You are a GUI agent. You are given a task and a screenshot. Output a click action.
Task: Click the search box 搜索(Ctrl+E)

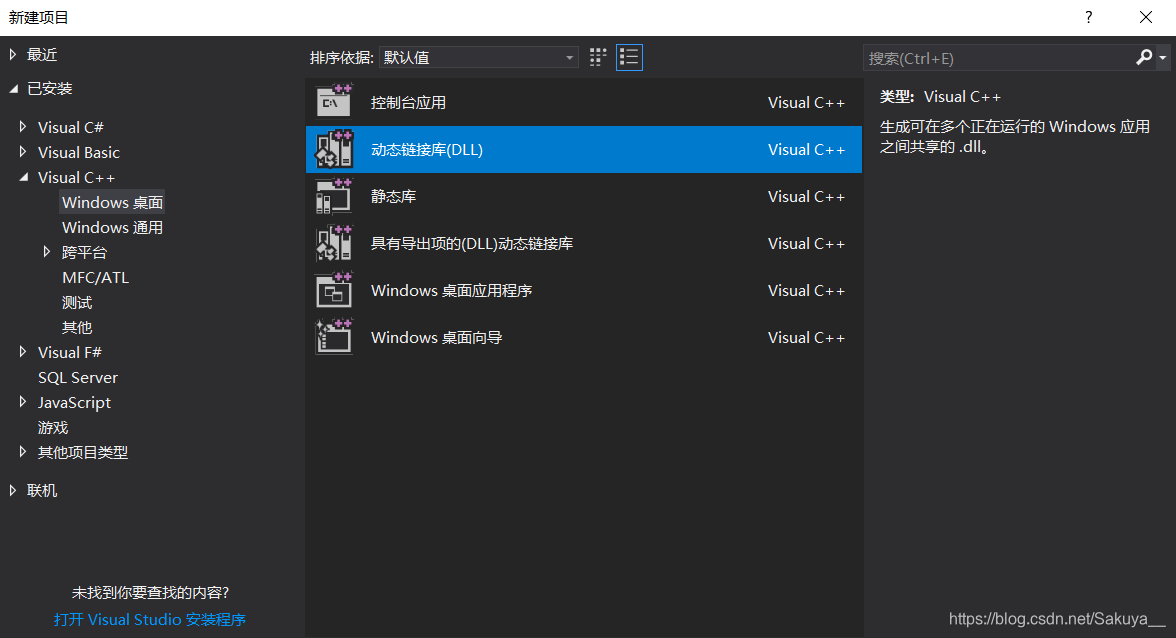(1000, 58)
